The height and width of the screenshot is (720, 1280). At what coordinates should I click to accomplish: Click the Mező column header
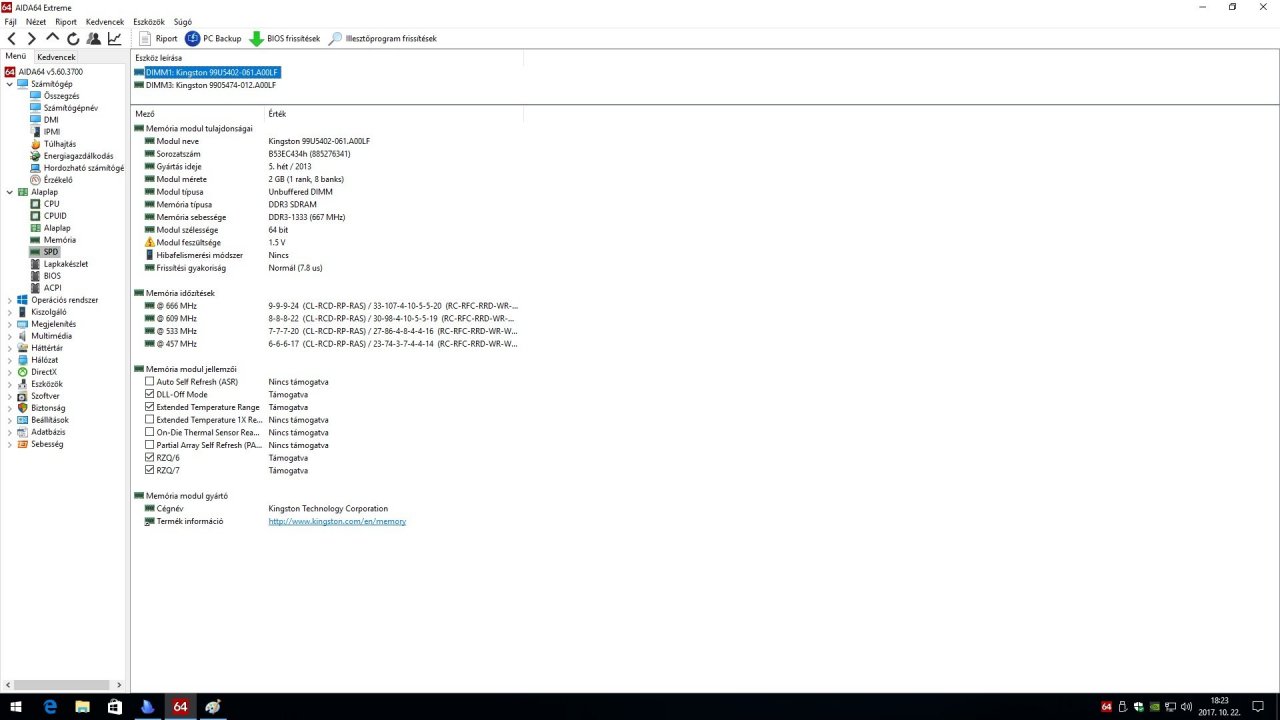click(145, 114)
